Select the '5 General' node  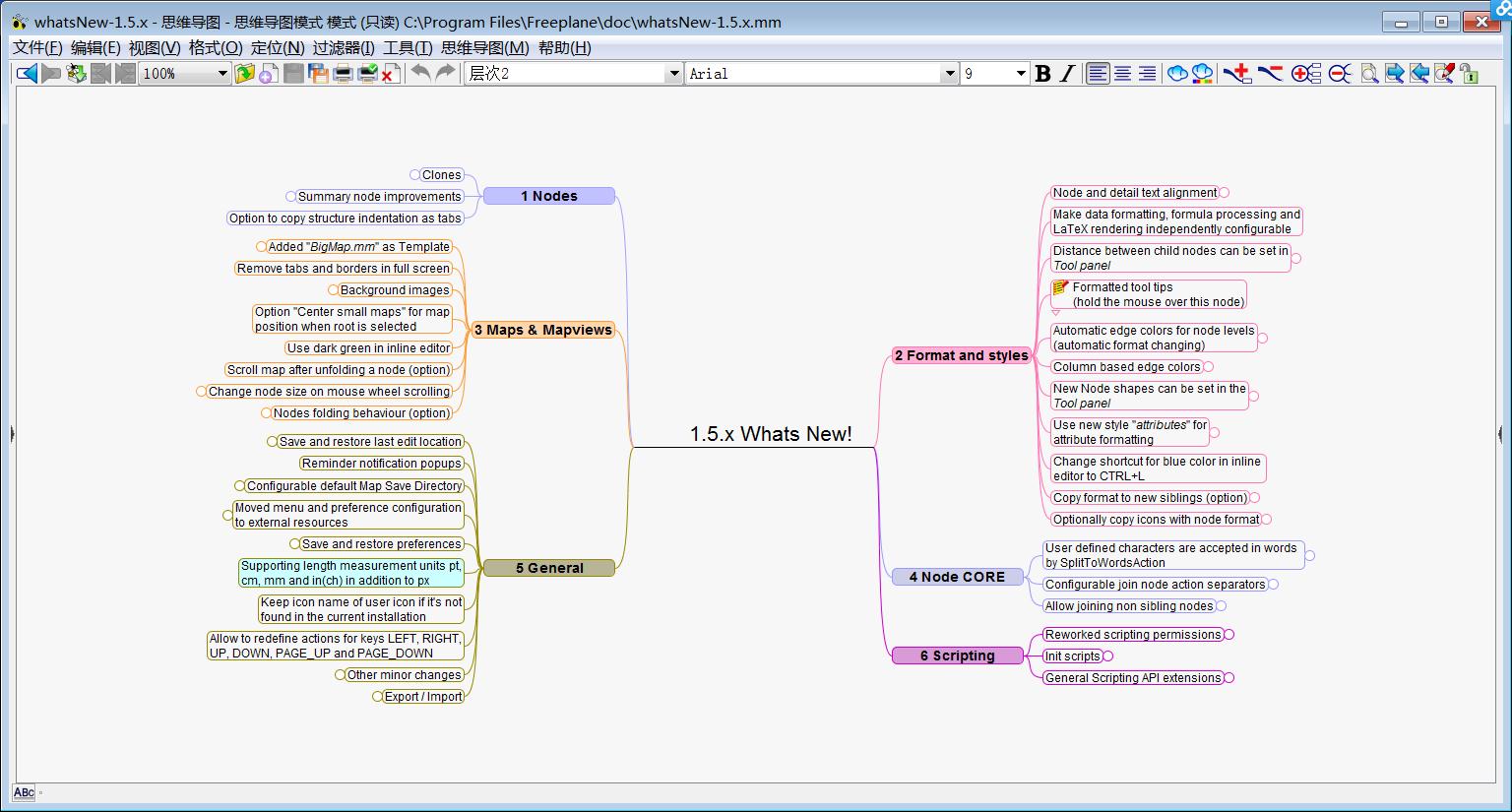[549, 568]
